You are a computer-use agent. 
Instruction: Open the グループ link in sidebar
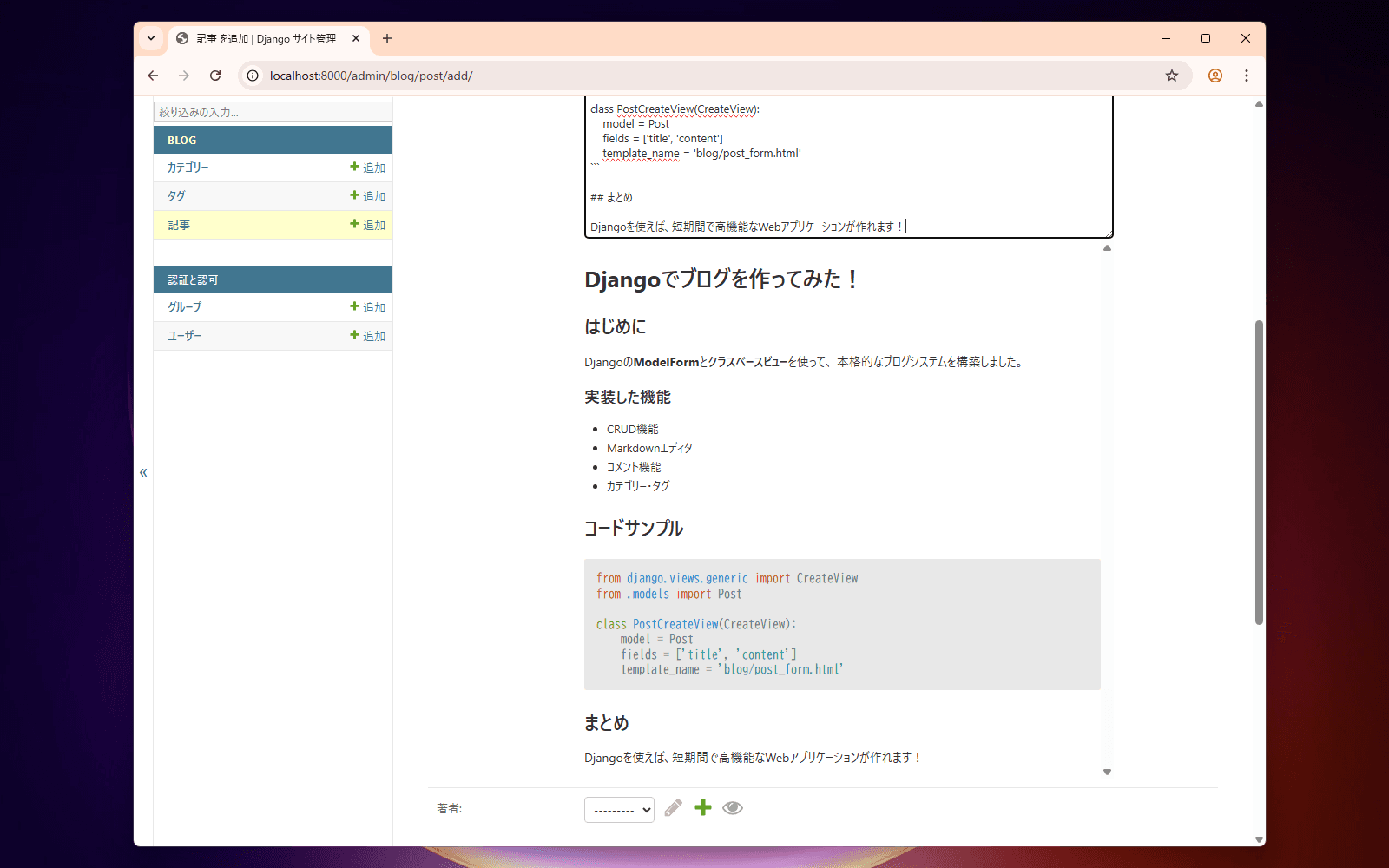click(x=185, y=307)
